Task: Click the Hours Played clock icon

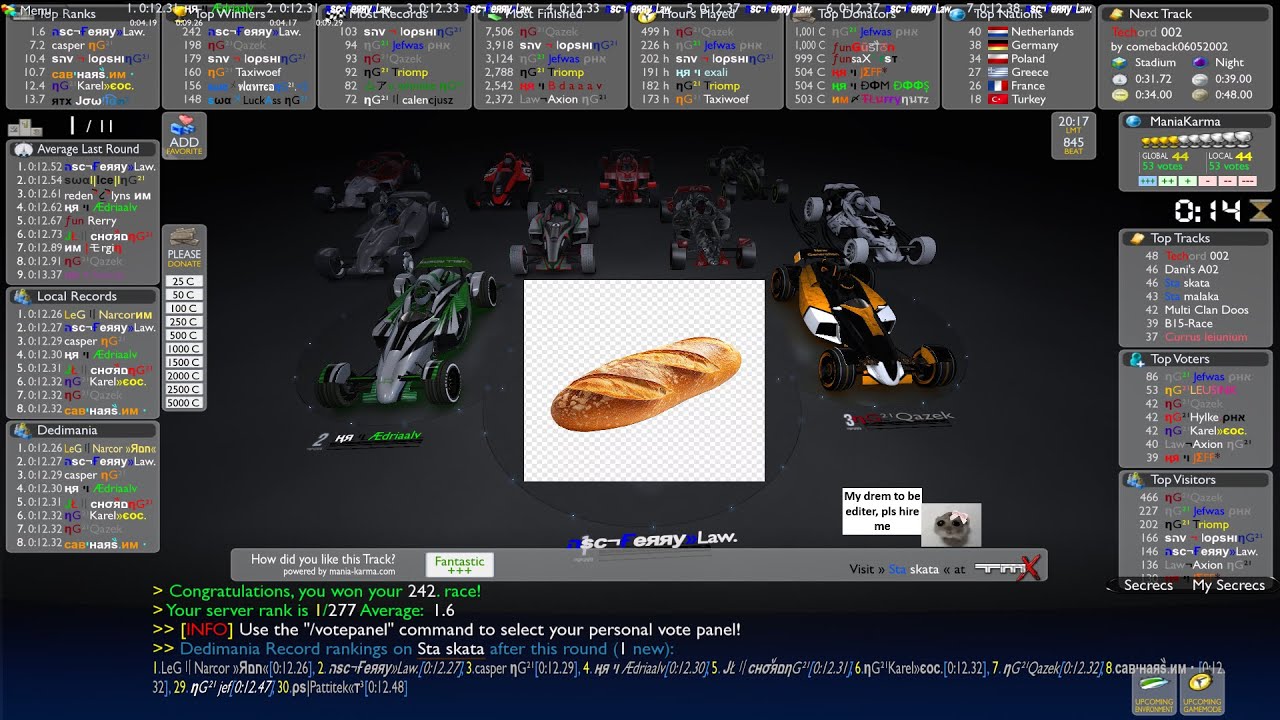Action: [x=646, y=14]
